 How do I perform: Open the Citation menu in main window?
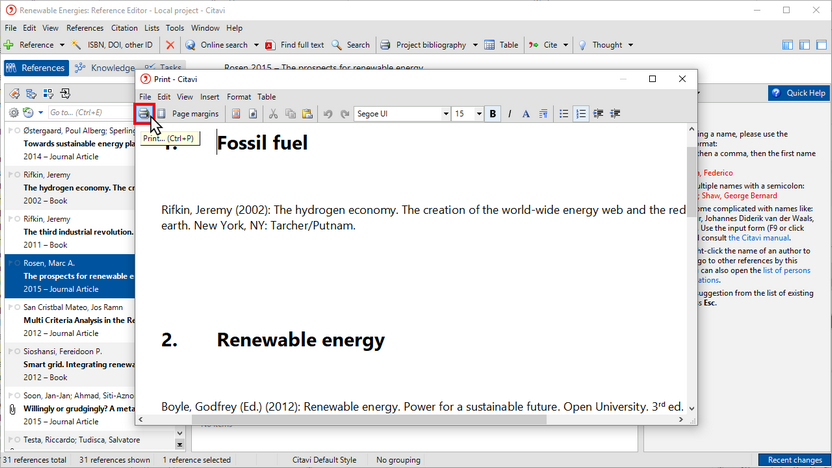(124, 28)
